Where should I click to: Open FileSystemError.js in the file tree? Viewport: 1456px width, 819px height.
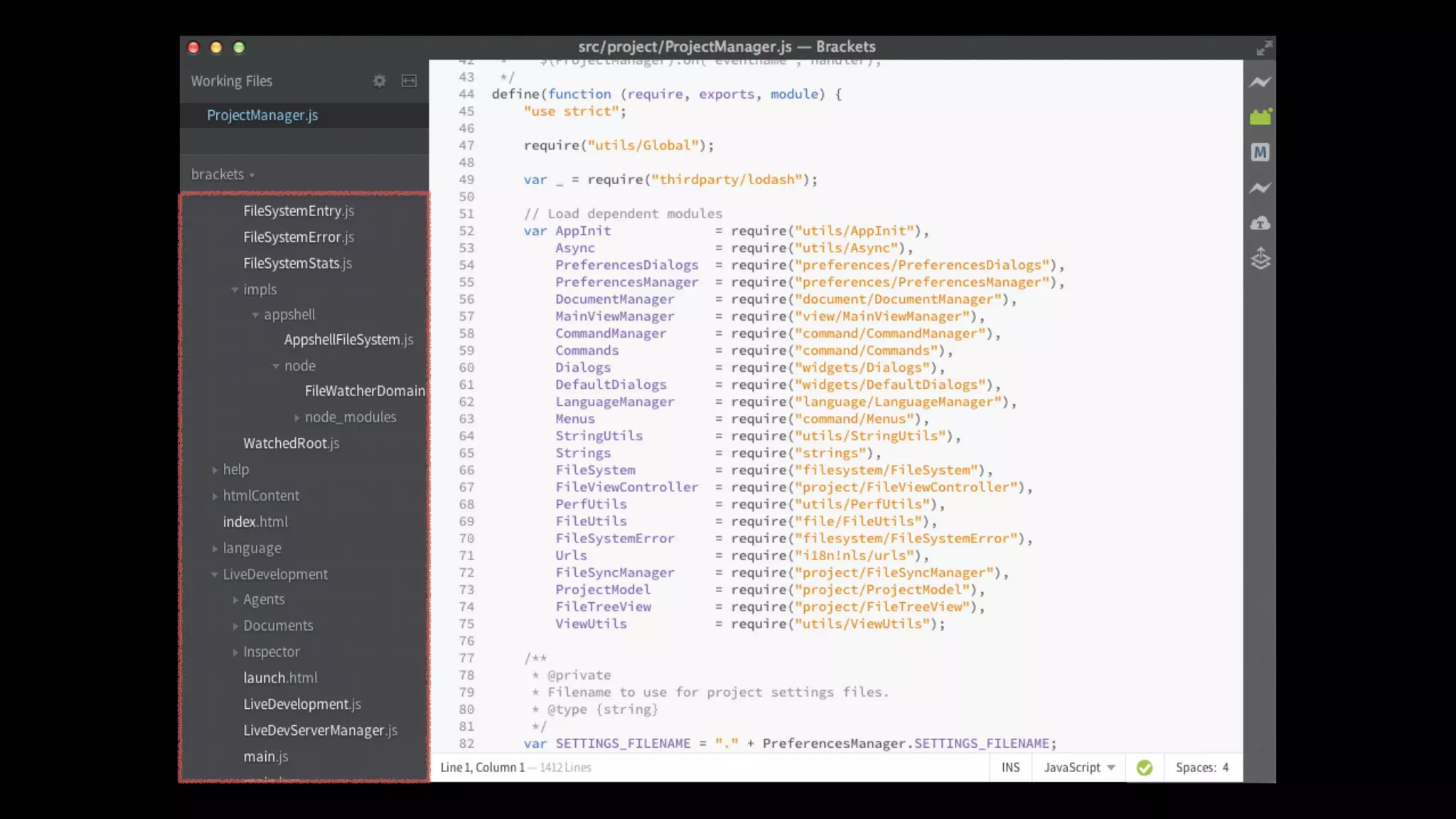(299, 237)
